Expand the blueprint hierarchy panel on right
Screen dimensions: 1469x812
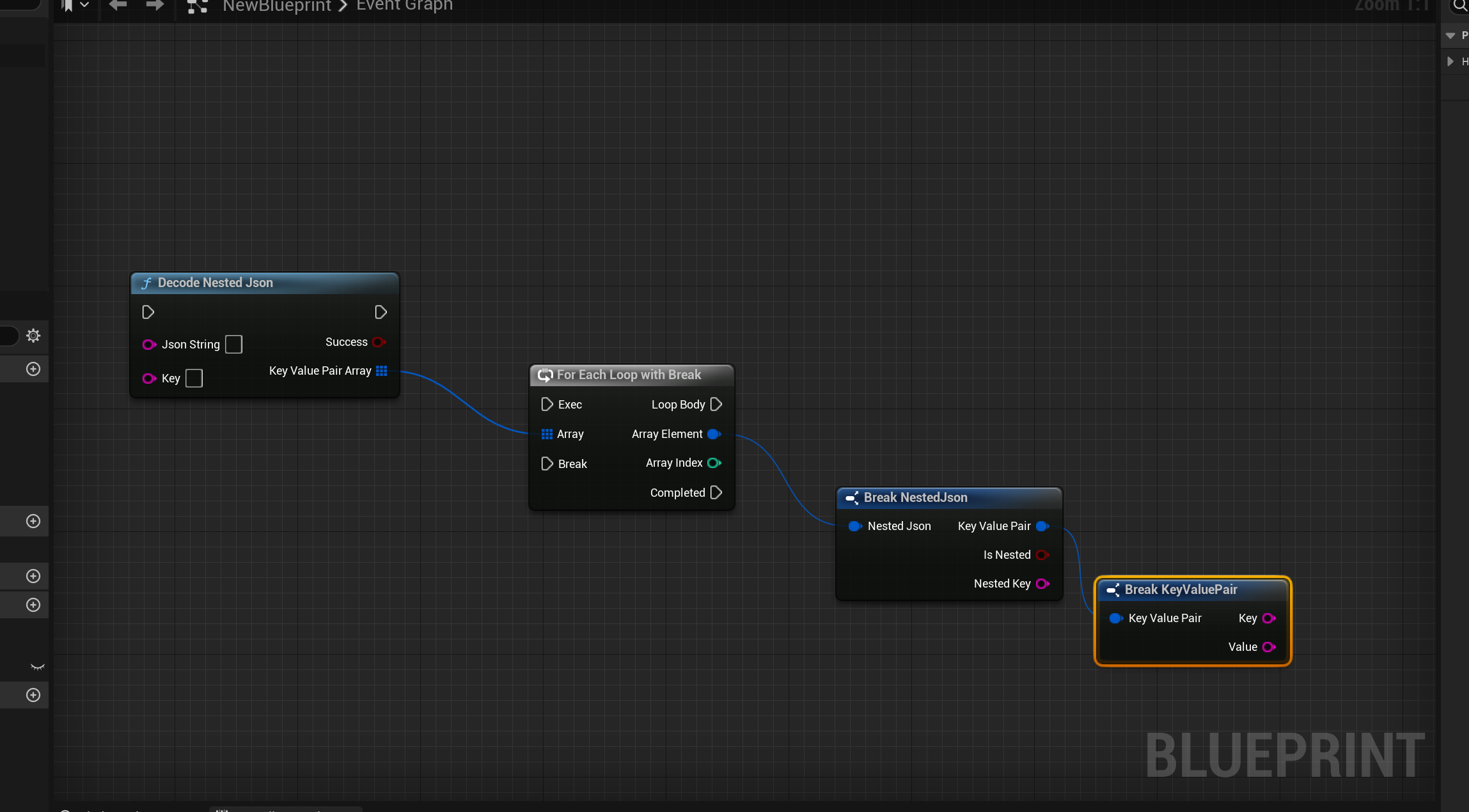1451,62
